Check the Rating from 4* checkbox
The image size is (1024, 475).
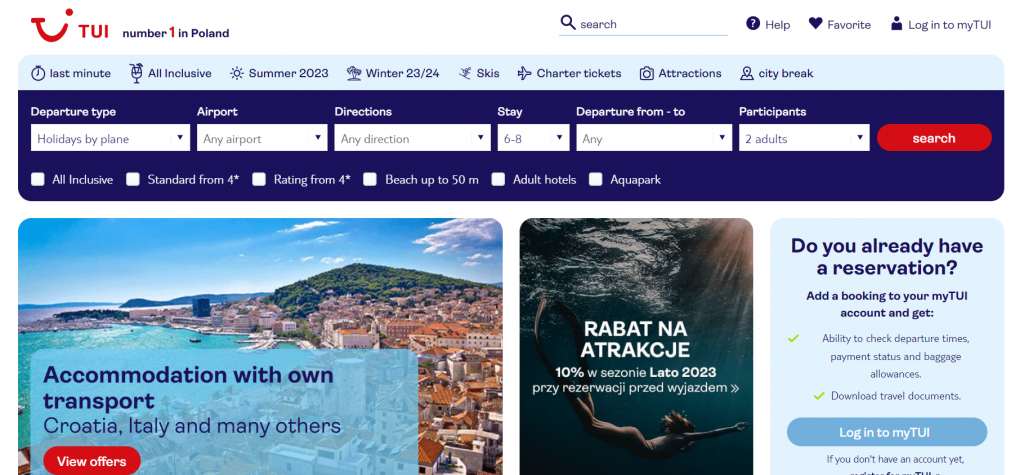point(259,179)
